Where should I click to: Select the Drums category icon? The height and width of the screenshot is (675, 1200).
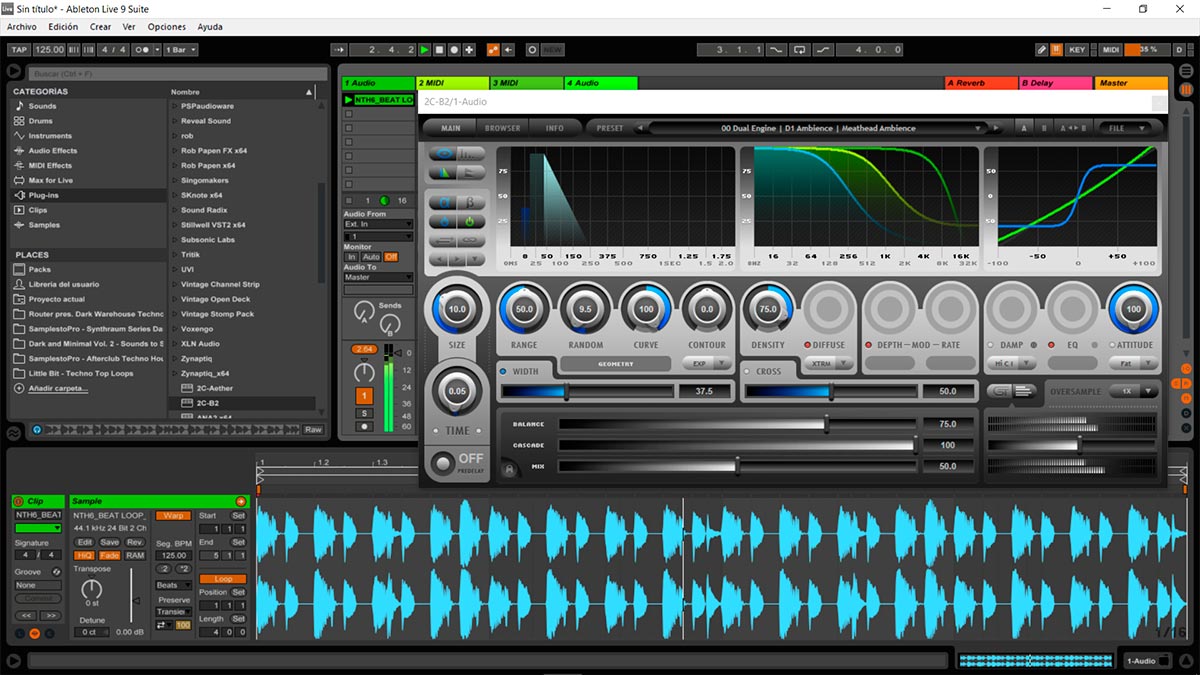click(20, 121)
